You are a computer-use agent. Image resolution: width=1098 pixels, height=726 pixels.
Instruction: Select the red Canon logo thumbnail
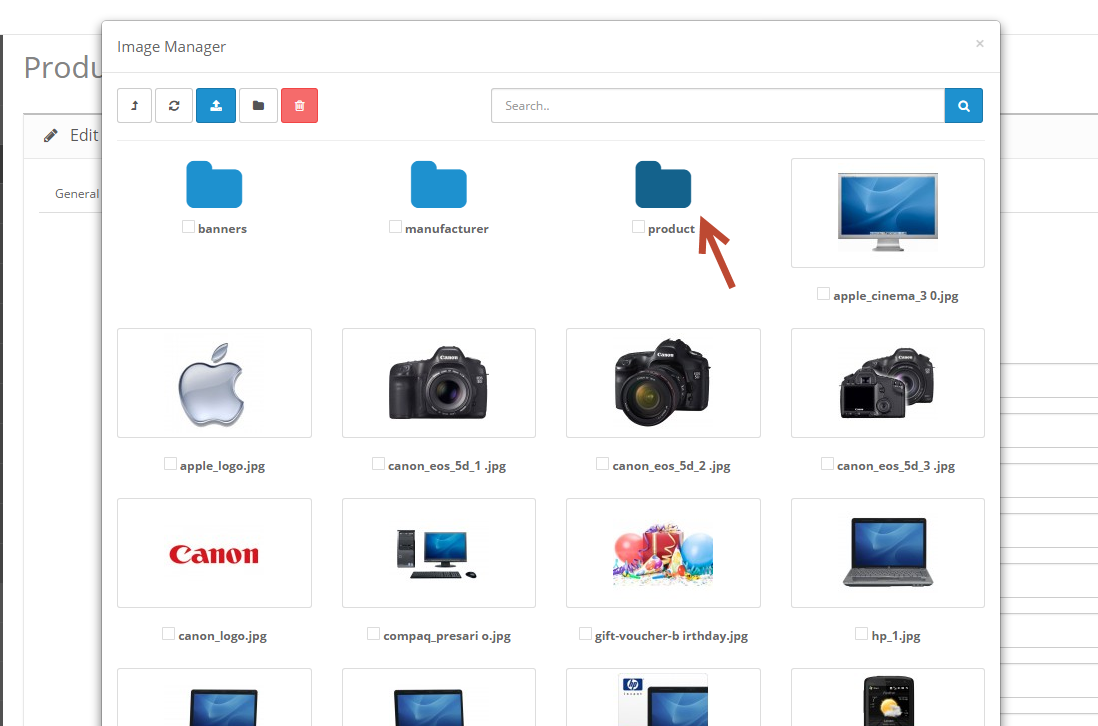(x=214, y=553)
